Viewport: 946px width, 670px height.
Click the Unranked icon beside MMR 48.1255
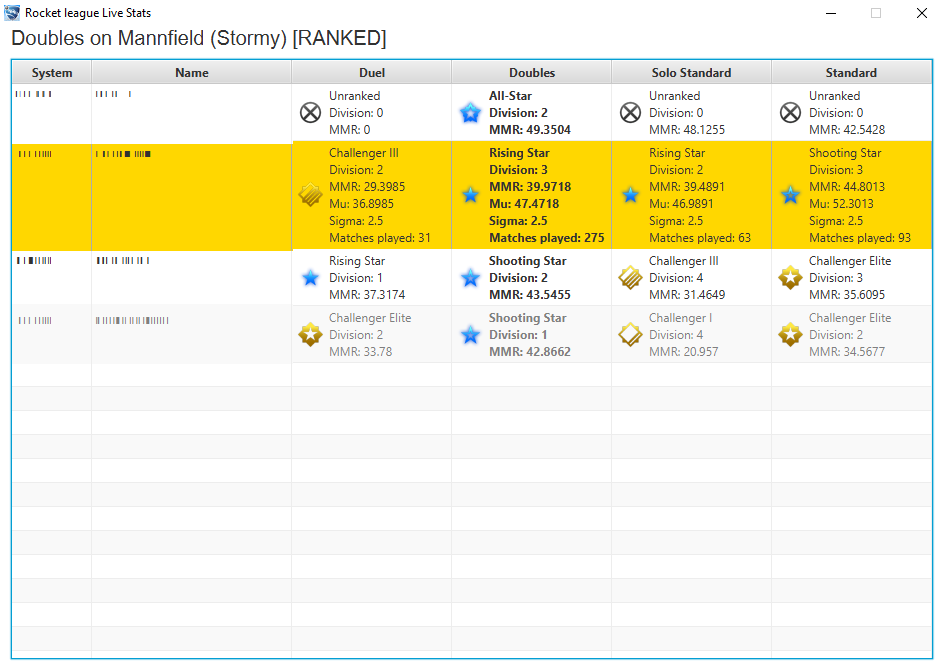tap(630, 113)
